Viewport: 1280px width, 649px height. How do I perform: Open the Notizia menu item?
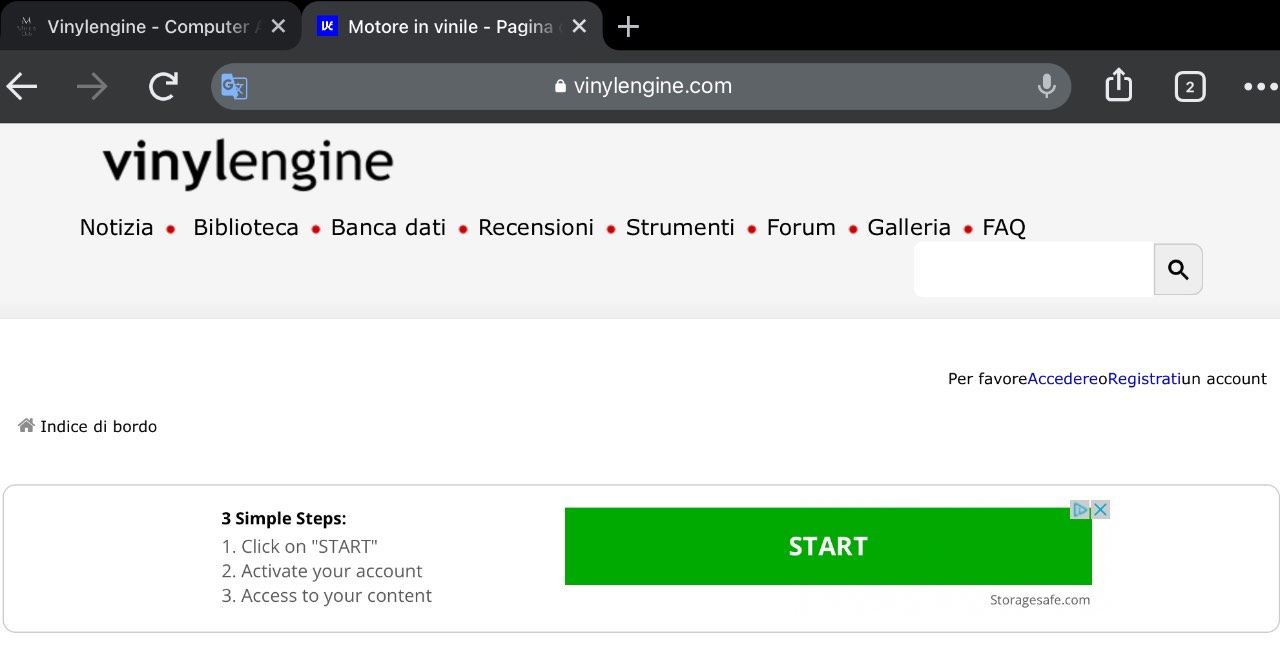tap(117, 228)
